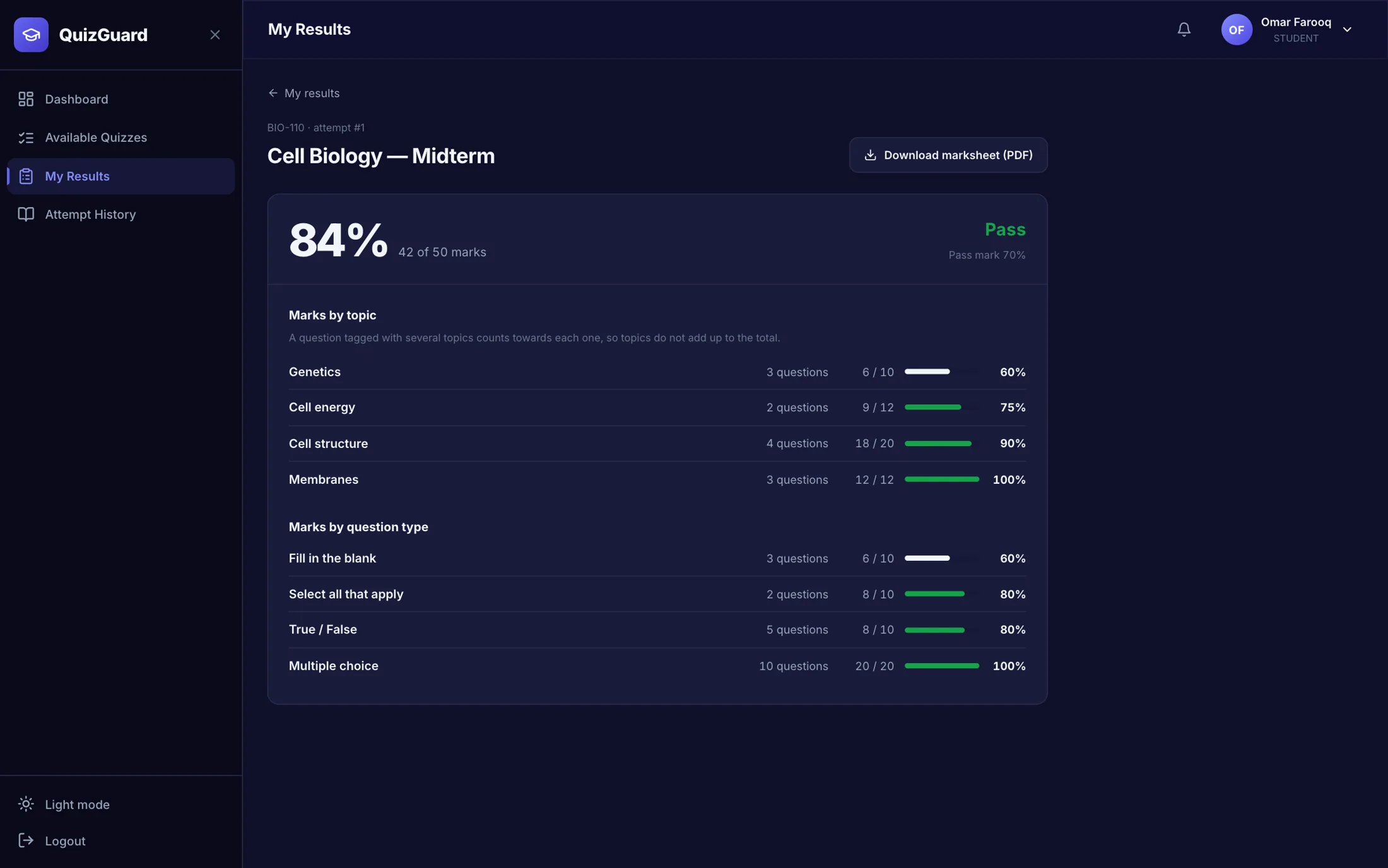1388x868 pixels.
Task: Click the Multiple choice progress bar
Action: [942, 666]
